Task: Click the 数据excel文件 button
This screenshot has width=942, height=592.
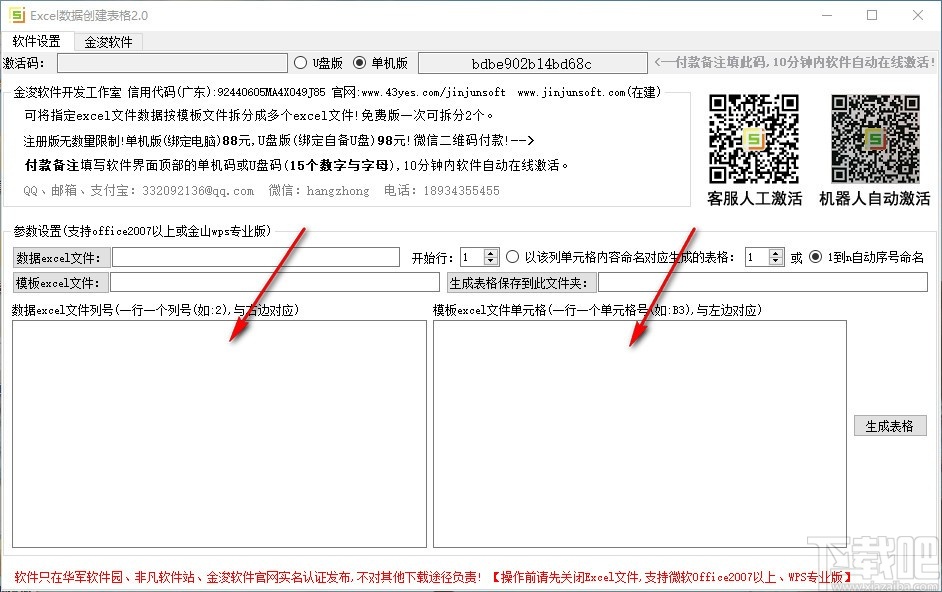Action: [60, 256]
